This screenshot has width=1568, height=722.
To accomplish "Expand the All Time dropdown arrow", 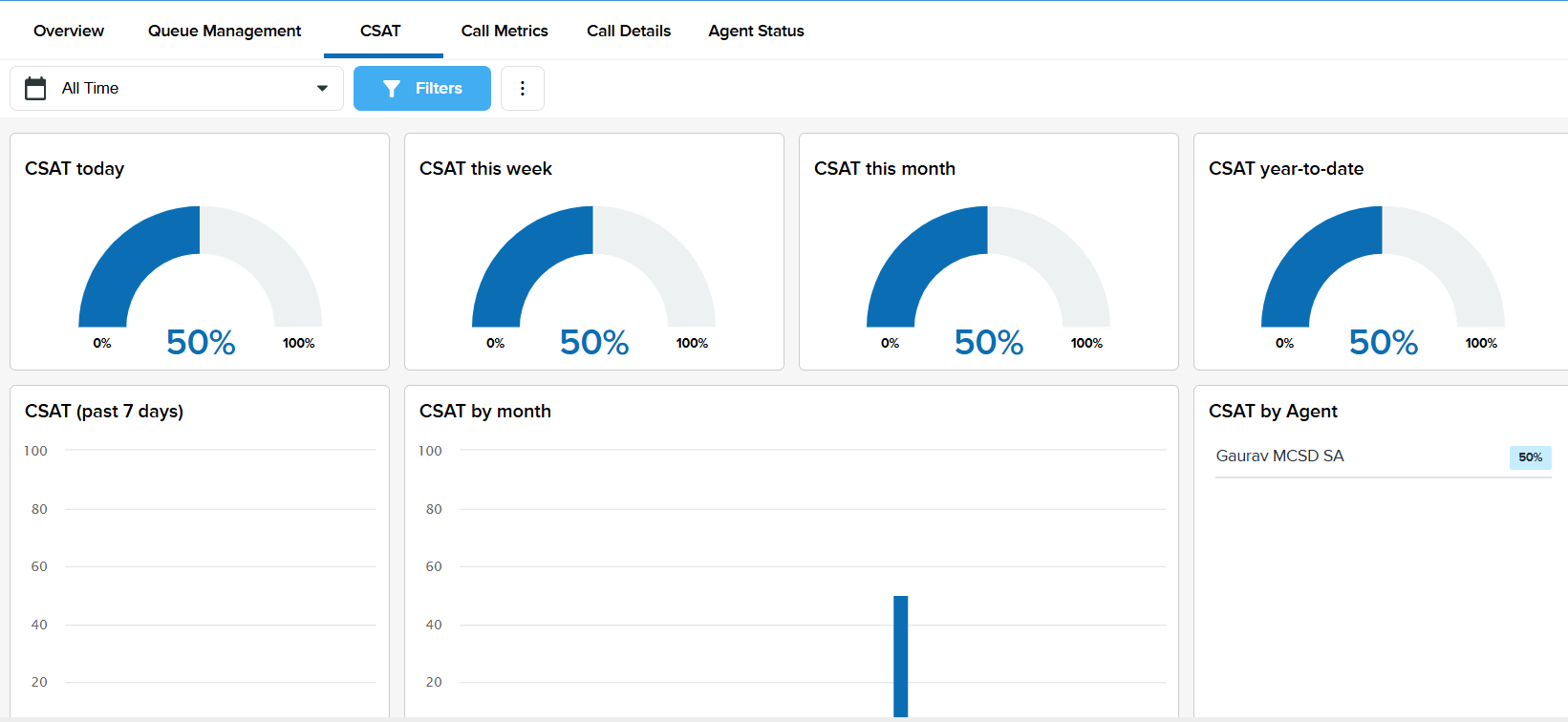I will point(322,89).
